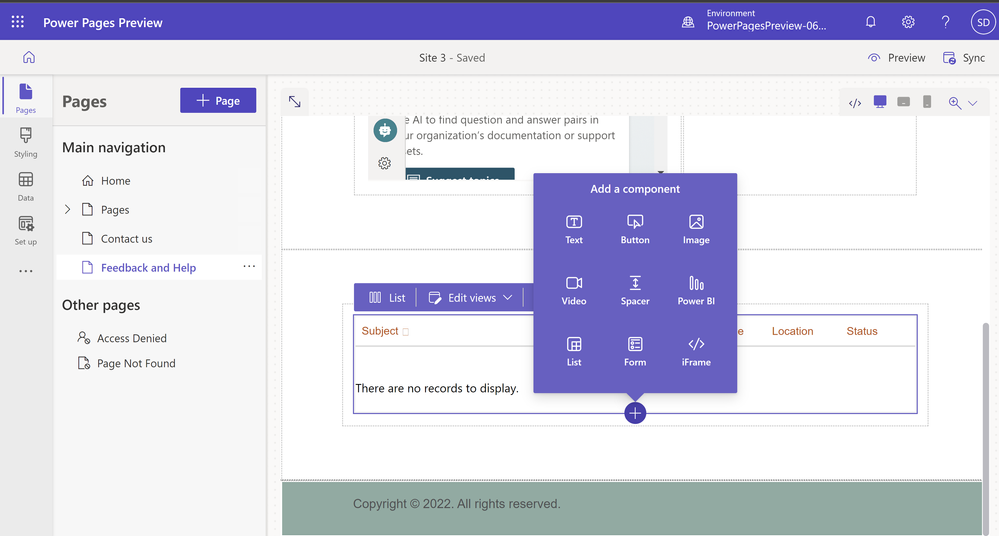Open the code editor icon
Viewport: 999px width, 536px height.
855,103
